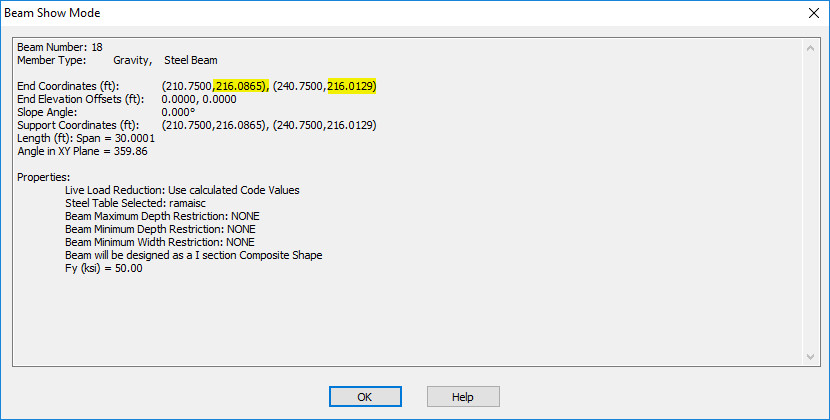The width and height of the screenshot is (830, 420).
Task: Click highlighted value 216.0865)
Action: pos(241,86)
